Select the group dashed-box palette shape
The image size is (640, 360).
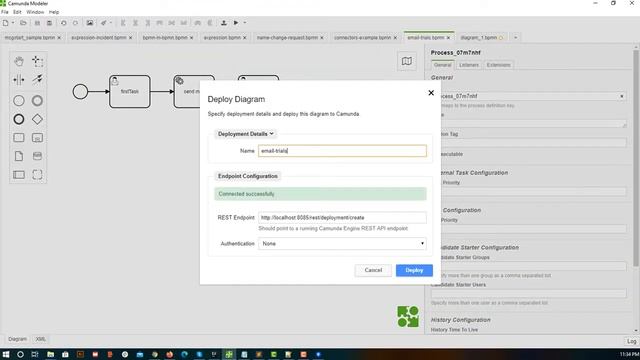point(37,175)
